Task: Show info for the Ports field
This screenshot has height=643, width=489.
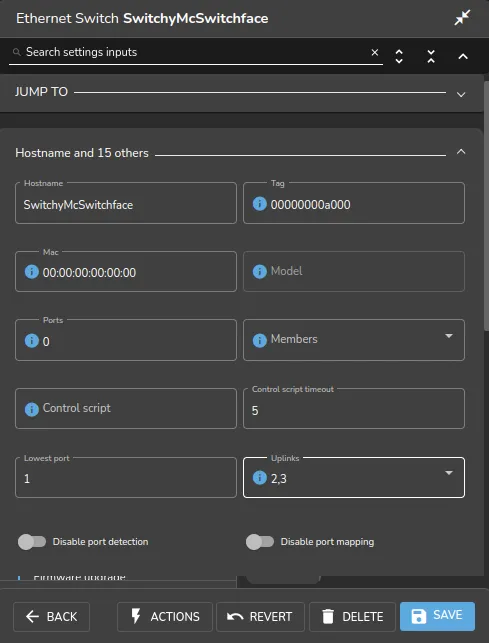Action: pos(32,340)
